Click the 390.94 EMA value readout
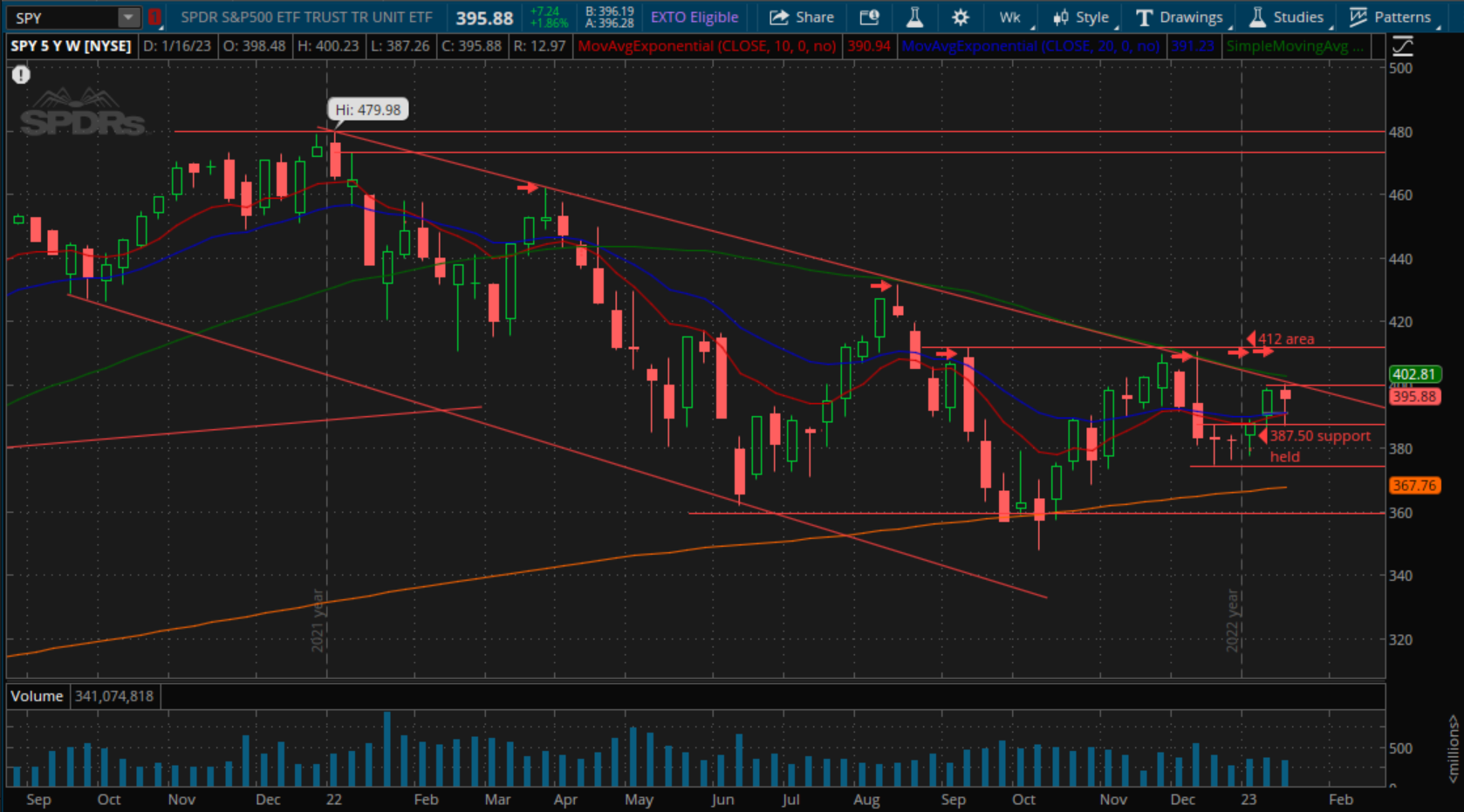1464x812 pixels. [x=869, y=46]
